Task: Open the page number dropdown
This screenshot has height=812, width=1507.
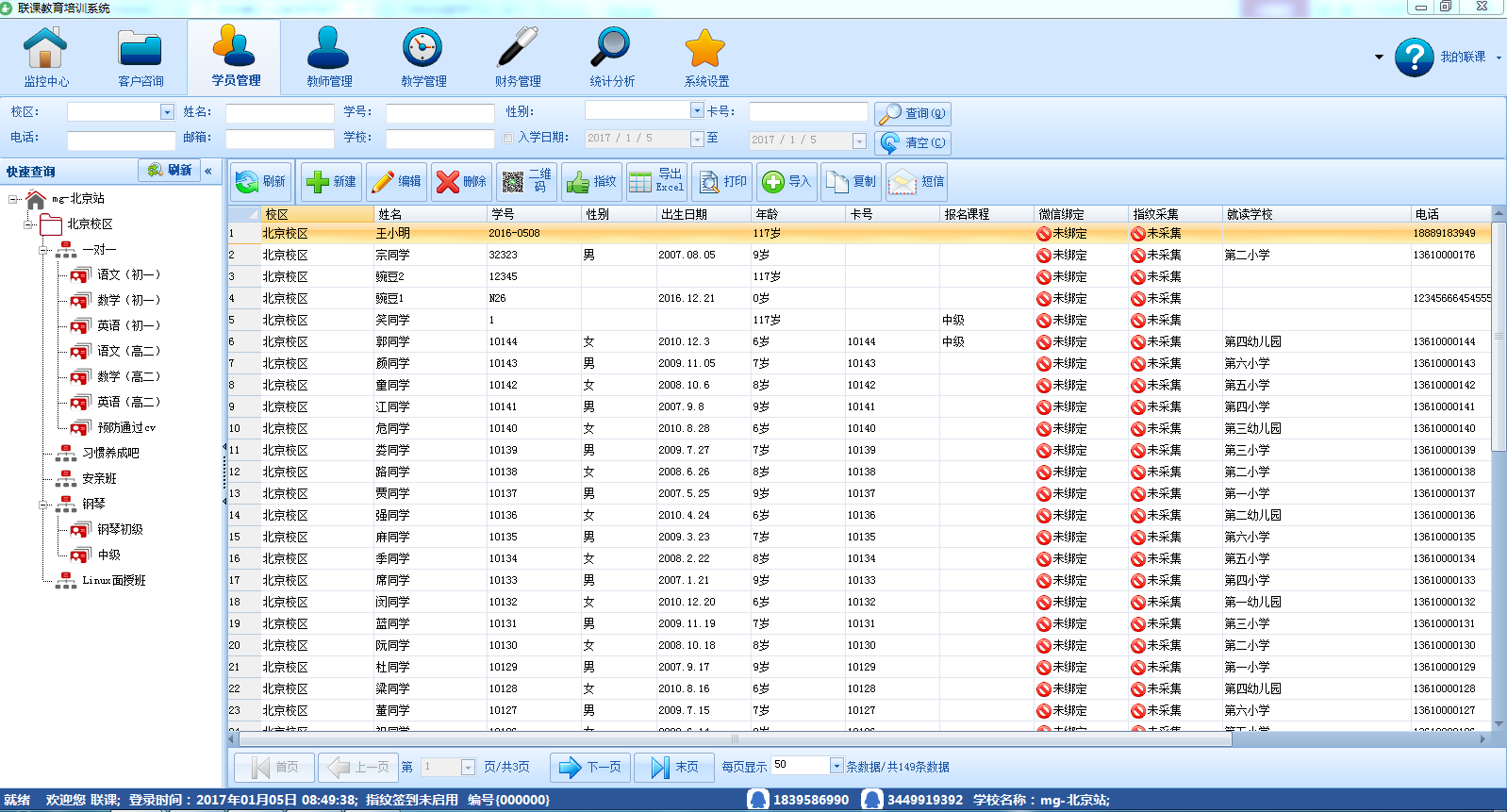Action: [468, 768]
